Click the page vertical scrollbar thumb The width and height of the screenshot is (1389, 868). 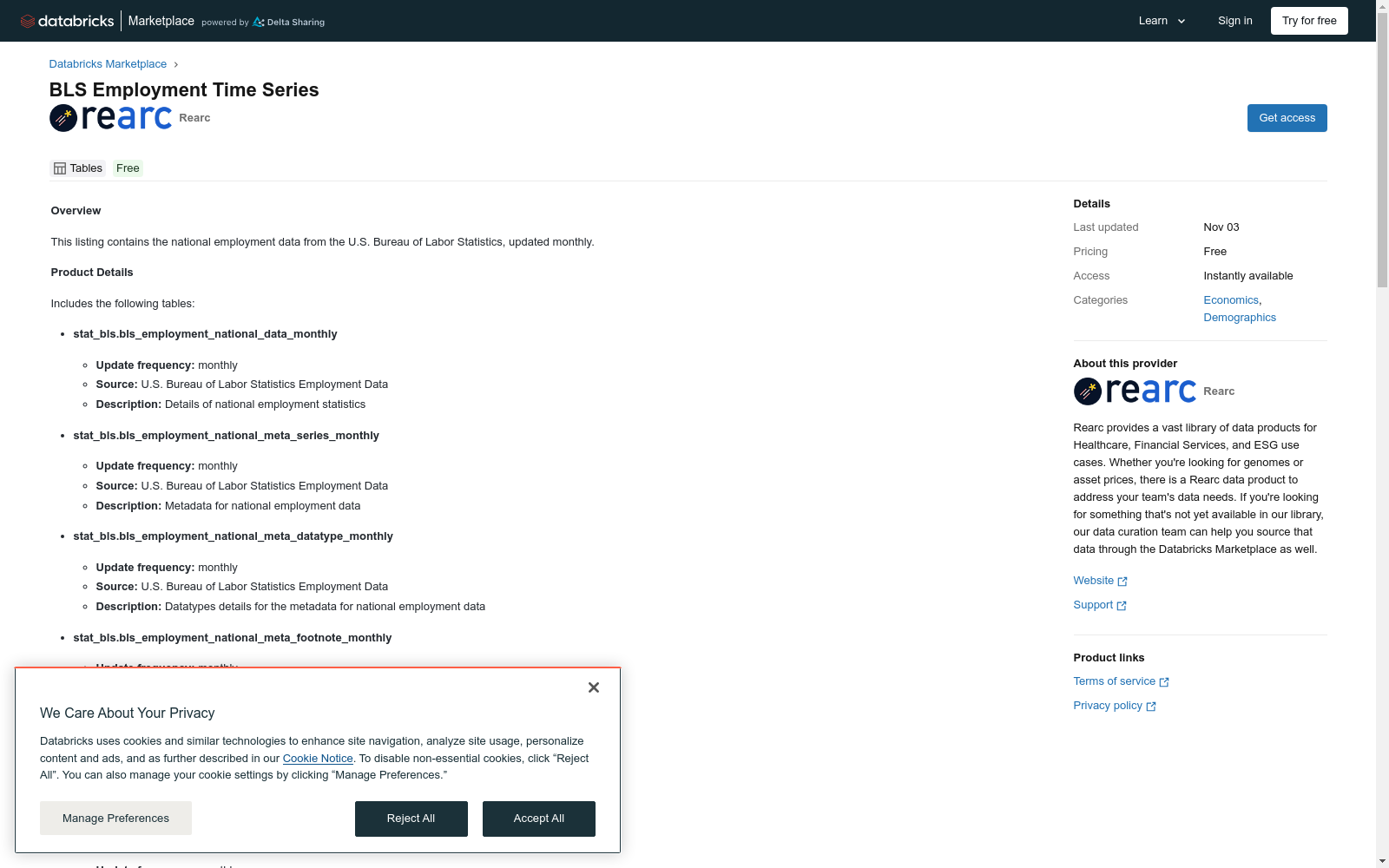coord(1382,151)
